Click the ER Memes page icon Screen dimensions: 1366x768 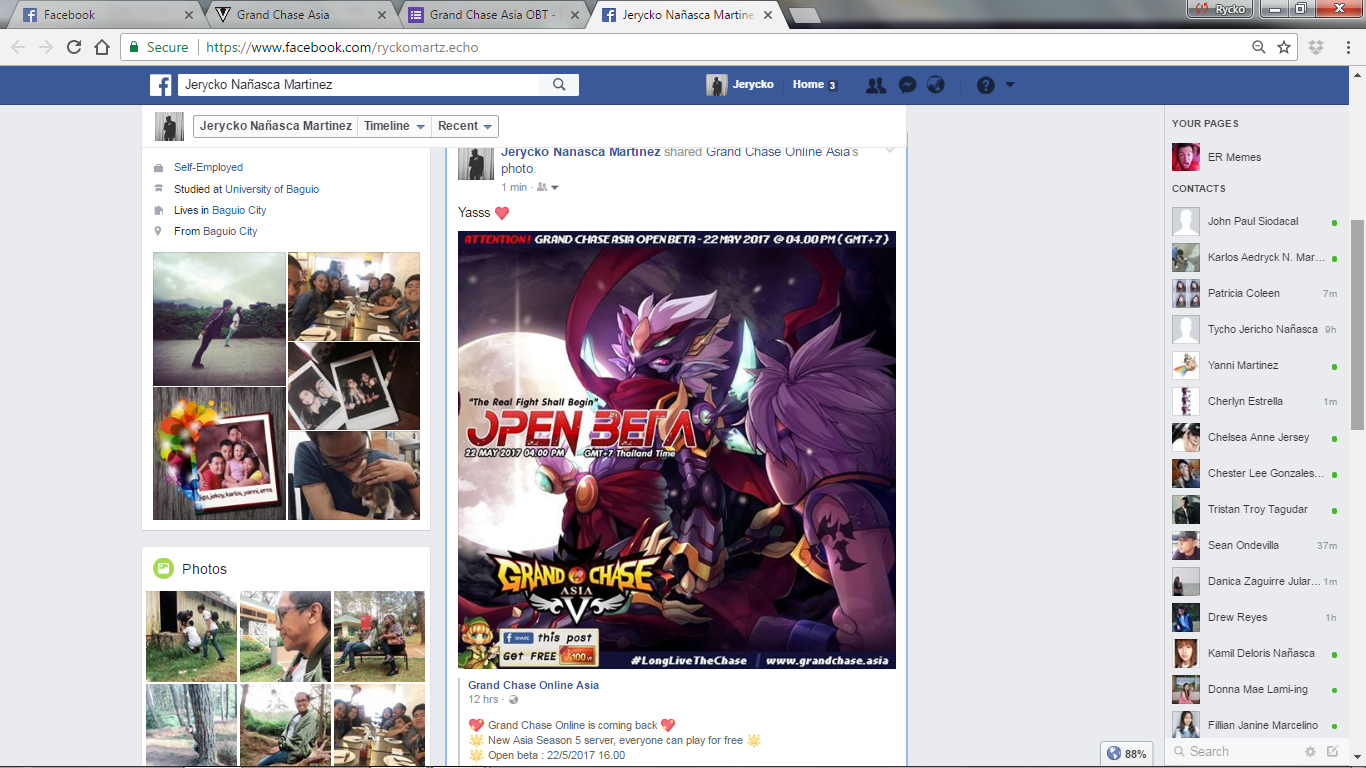point(1186,157)
